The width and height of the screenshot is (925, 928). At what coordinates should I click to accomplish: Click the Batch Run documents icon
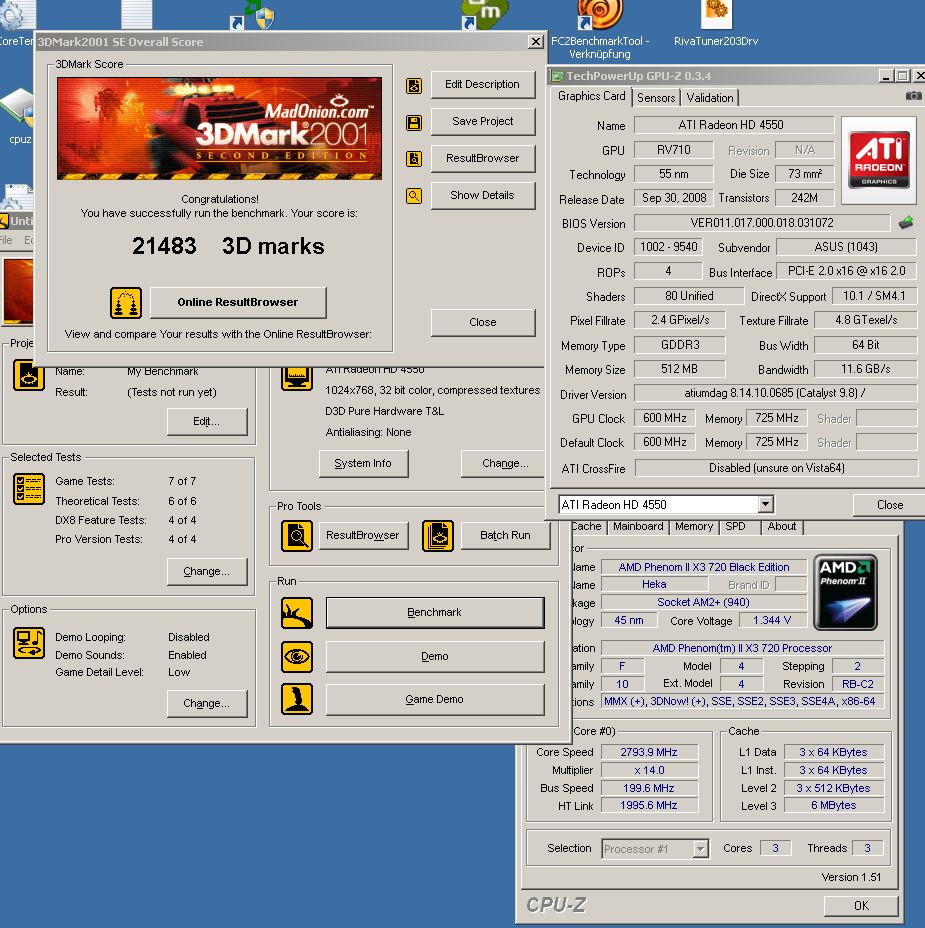point(437,536)
